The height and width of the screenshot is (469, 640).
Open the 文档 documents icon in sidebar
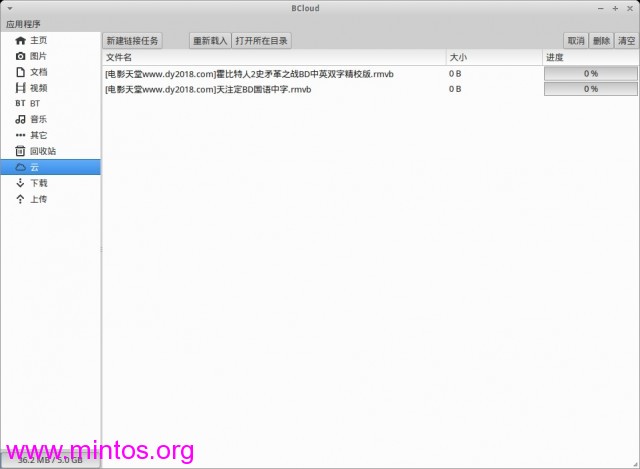pos(20,72)
